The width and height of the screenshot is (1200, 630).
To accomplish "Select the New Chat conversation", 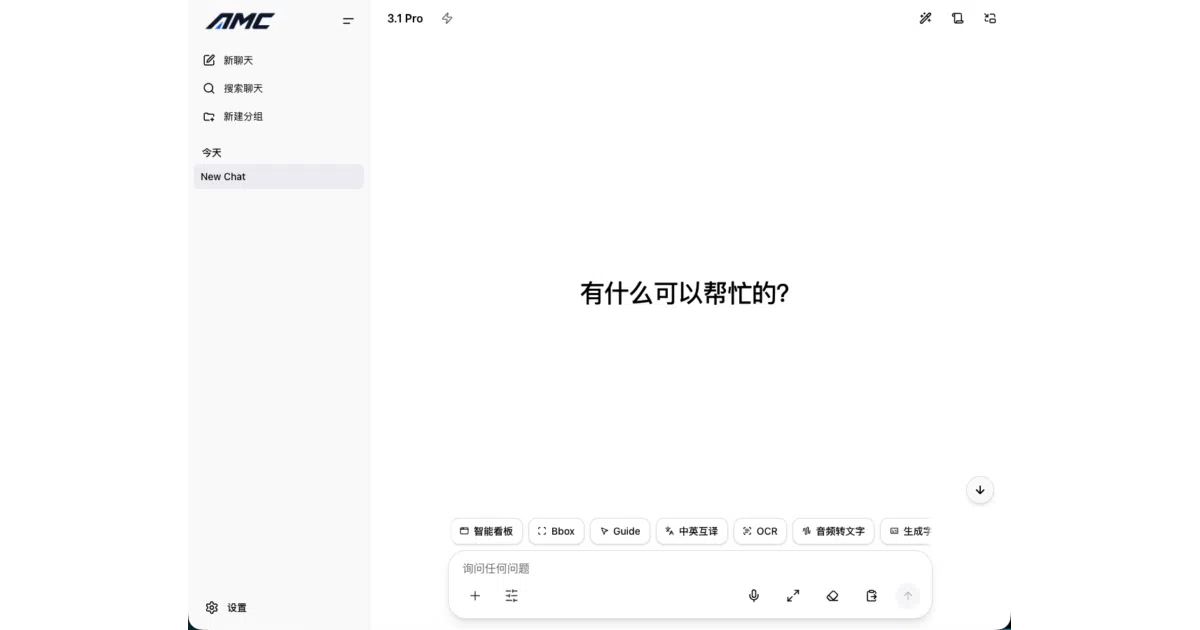I will 279,177.
